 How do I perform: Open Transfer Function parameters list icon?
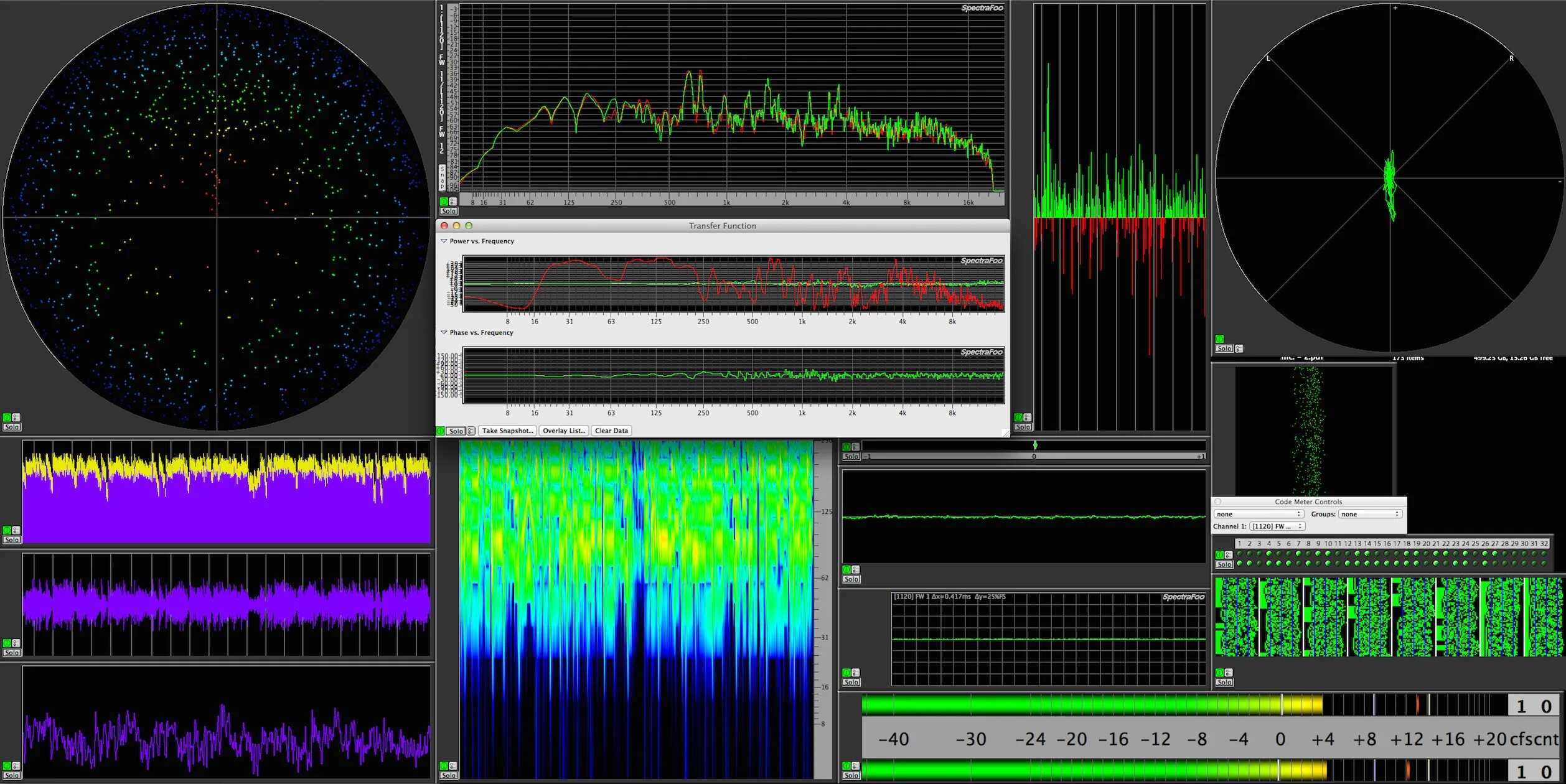(471, 431)
